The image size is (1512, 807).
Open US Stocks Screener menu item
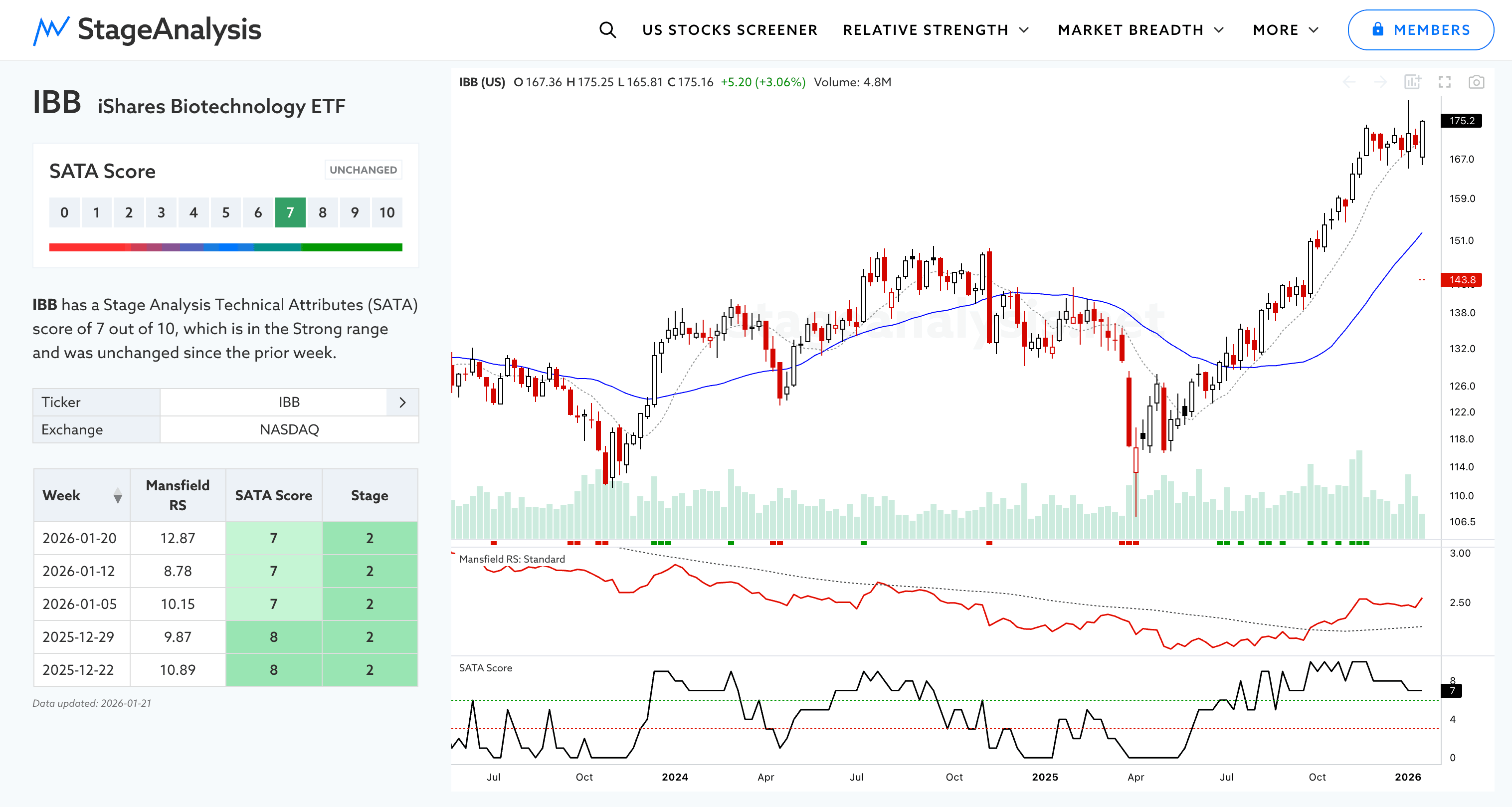[x=730, y=30]
